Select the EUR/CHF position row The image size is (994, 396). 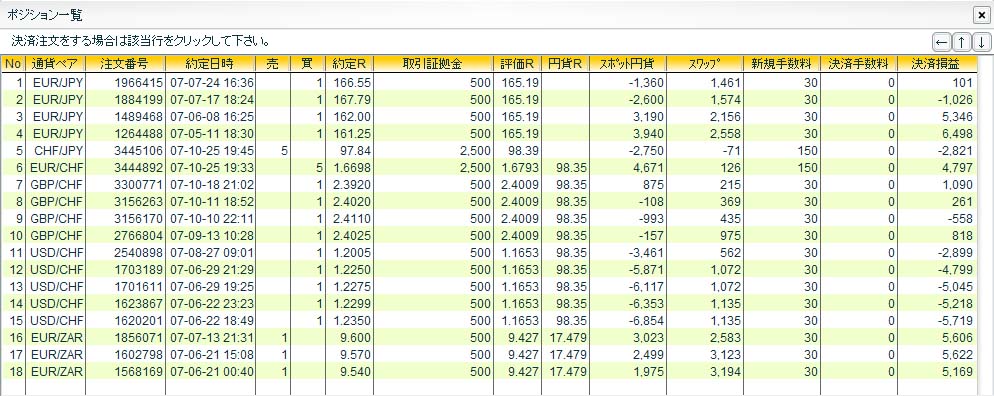[488, 168]
